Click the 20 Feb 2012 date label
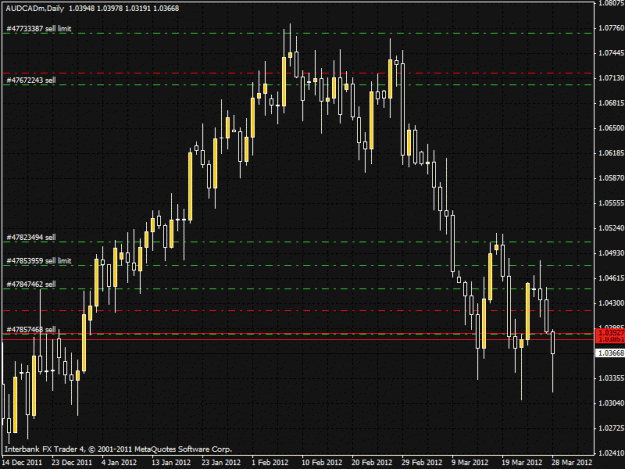Screen dimensions: 625x469 (371, 462)
